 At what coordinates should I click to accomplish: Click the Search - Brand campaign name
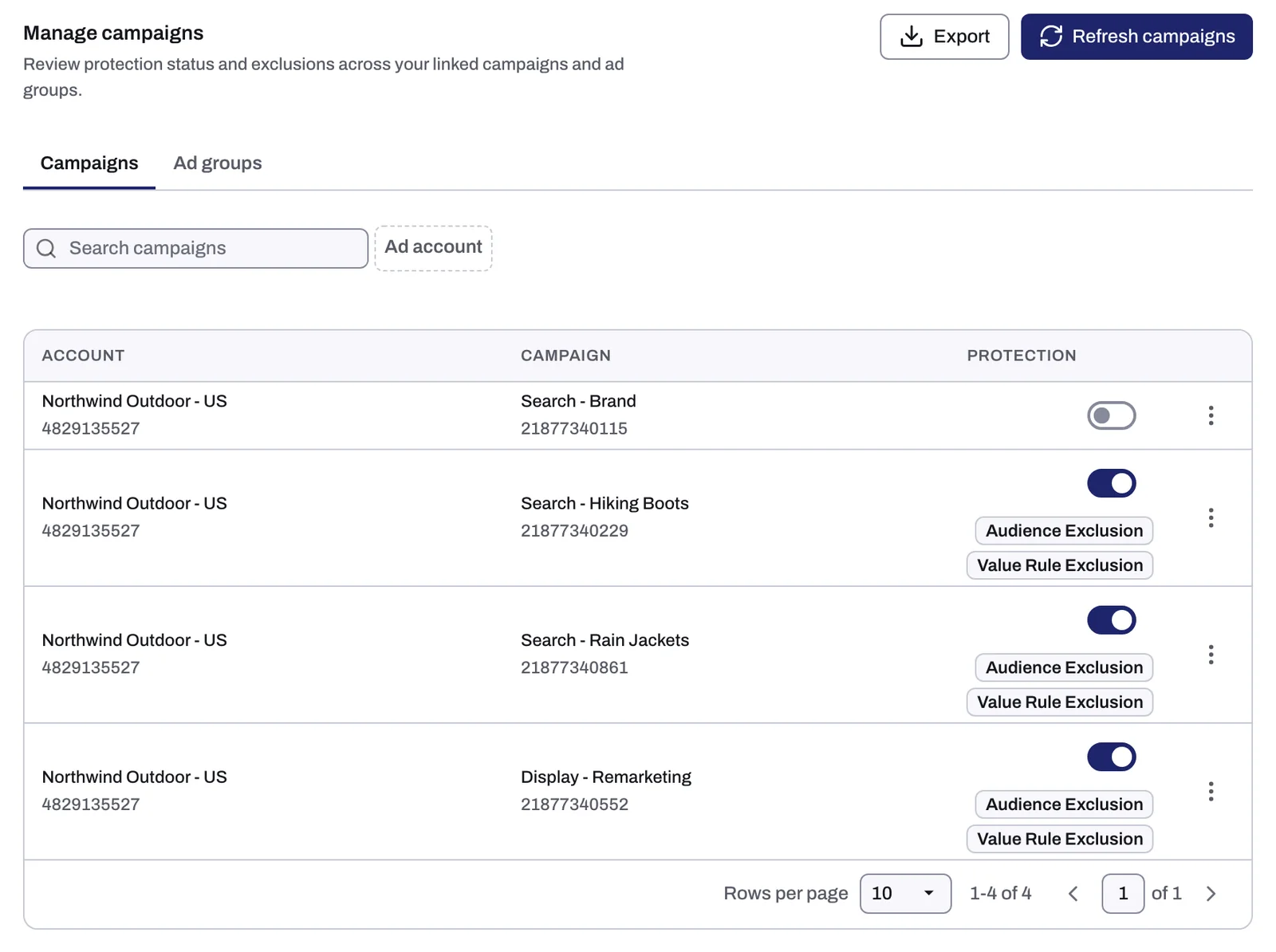[x=578, y=401]
